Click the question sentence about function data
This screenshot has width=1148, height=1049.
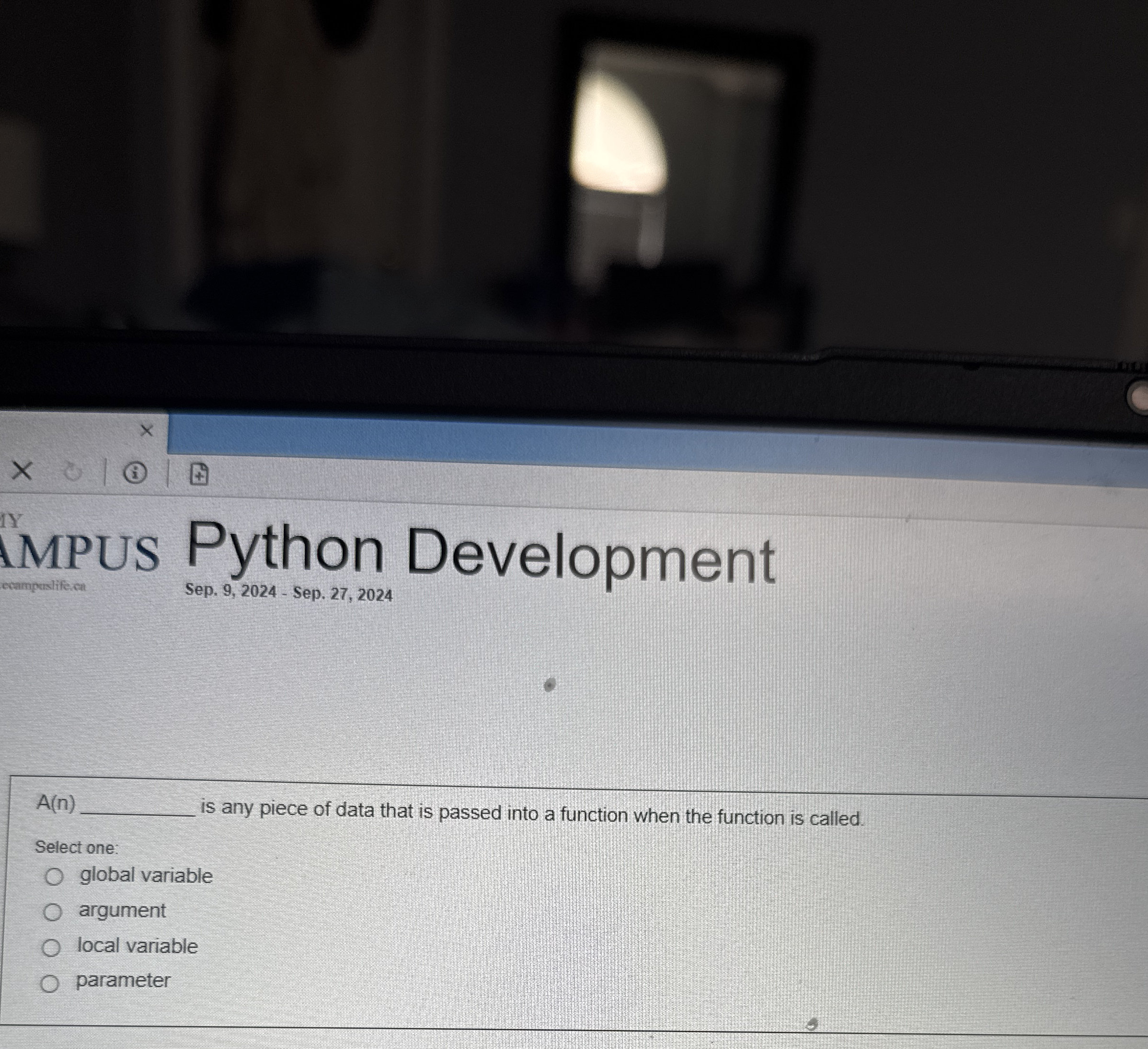(x=532, y=814)
